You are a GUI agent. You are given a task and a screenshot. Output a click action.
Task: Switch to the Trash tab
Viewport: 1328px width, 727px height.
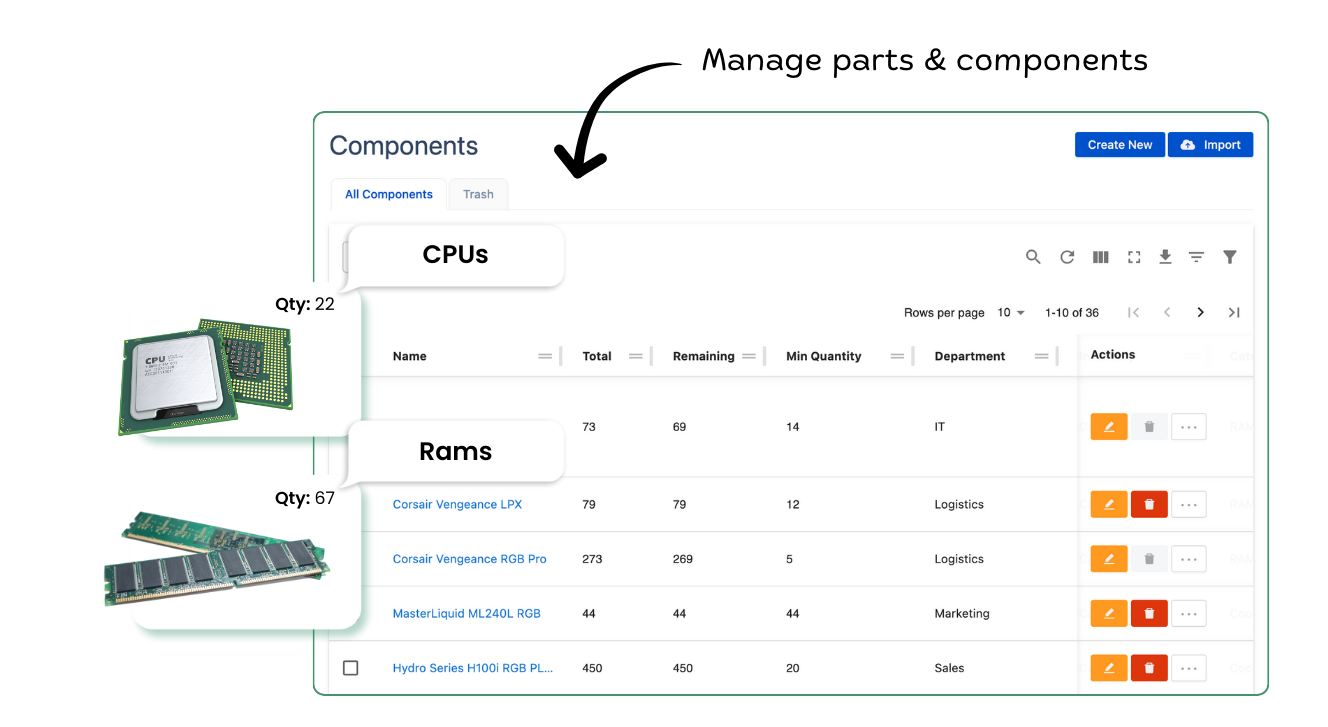click(x=478, y=194)
